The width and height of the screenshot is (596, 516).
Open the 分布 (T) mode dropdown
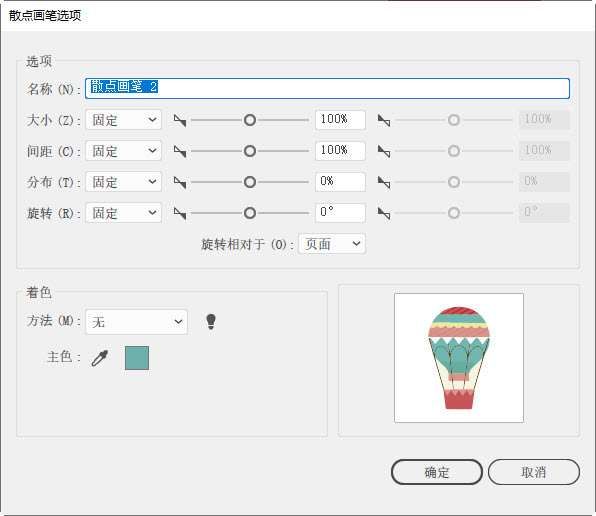(124, 182)
